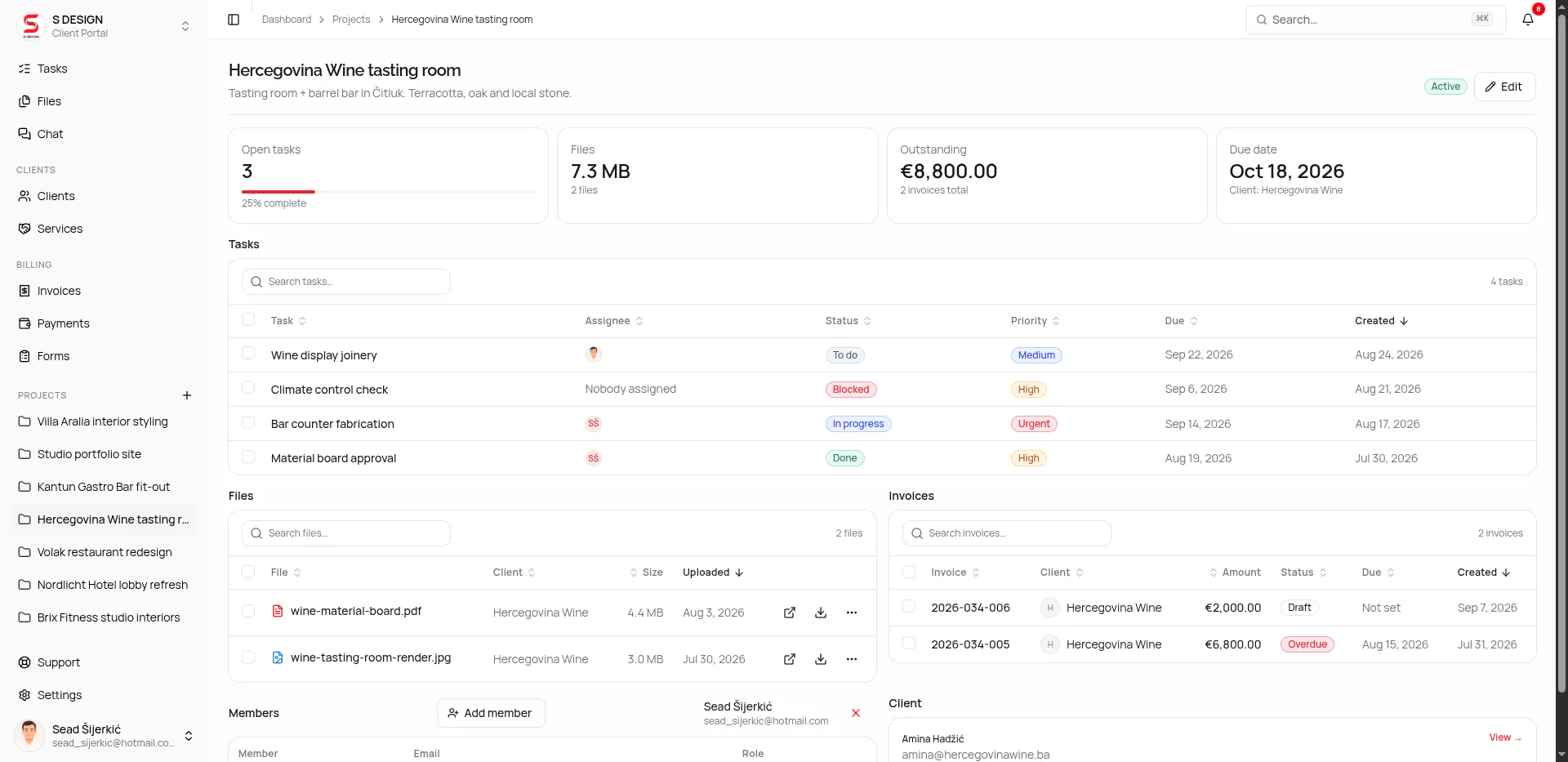Sort tasks by Task name column
The width and height of the screenshot is (1568, 762).
click(x=288, y=321)
